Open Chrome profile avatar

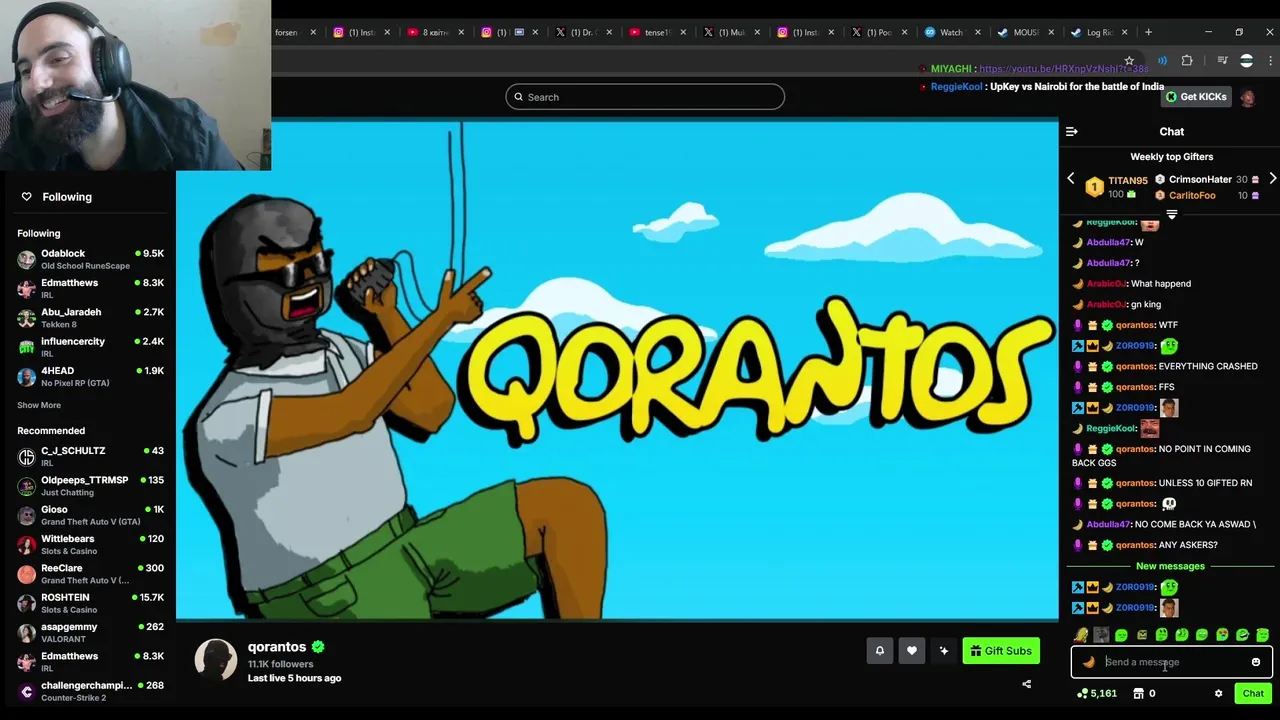tap(1246, 61)
